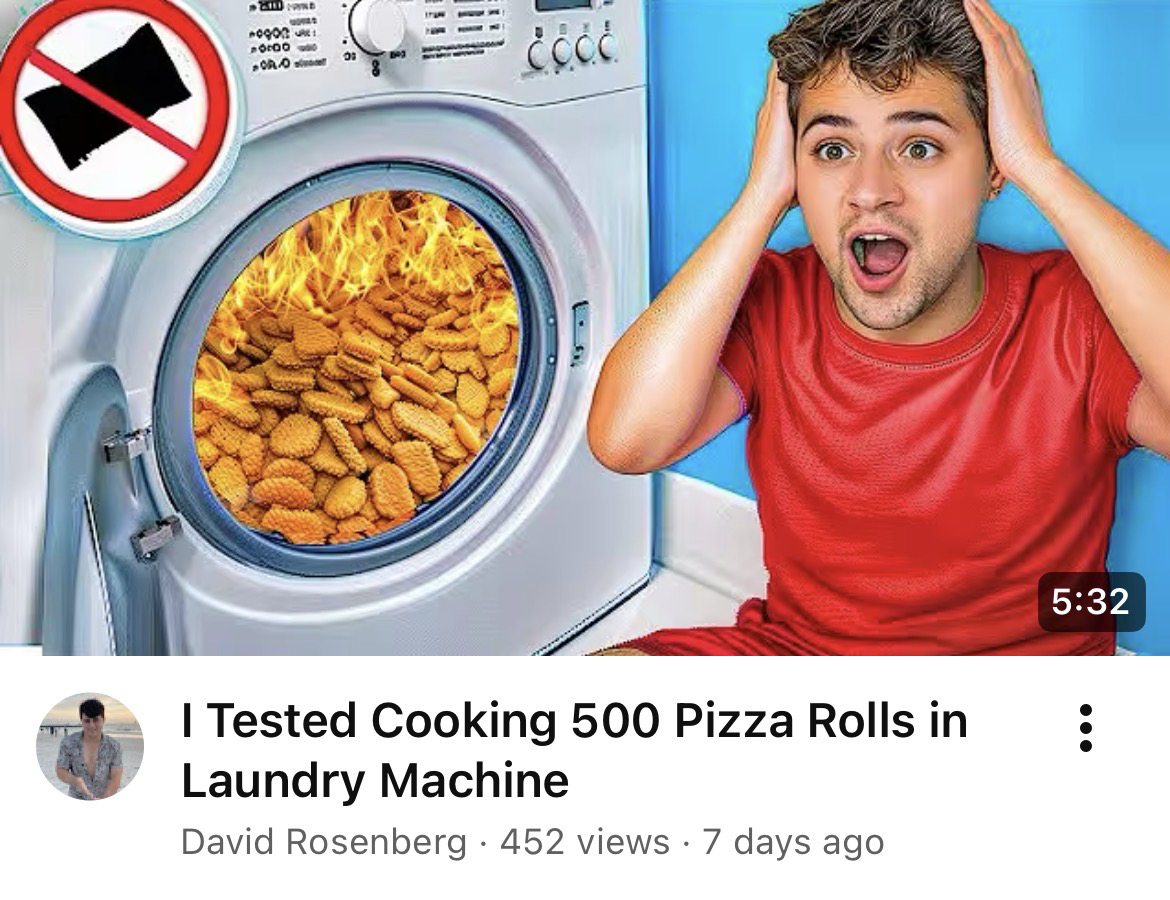
Task: Click the red prohibition sign in thumbnail
Action: 114,108
